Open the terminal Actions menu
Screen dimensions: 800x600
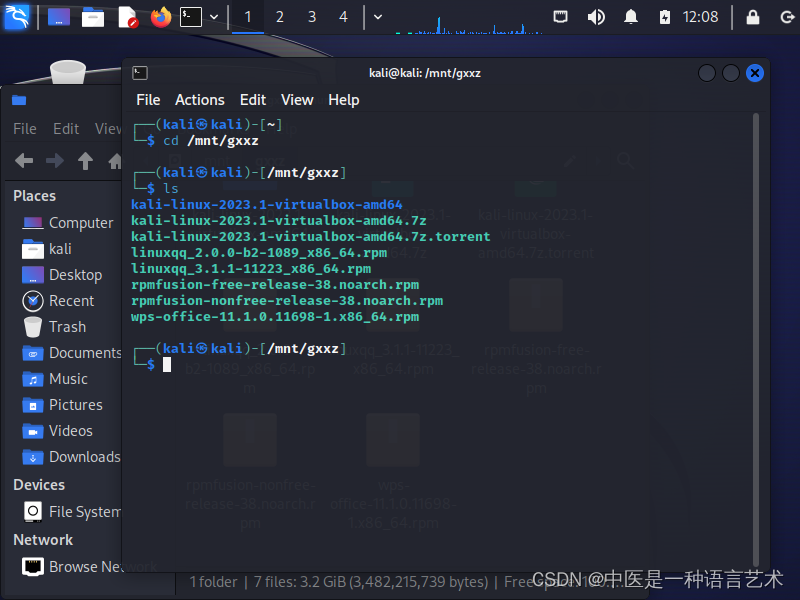click(199, 100)
